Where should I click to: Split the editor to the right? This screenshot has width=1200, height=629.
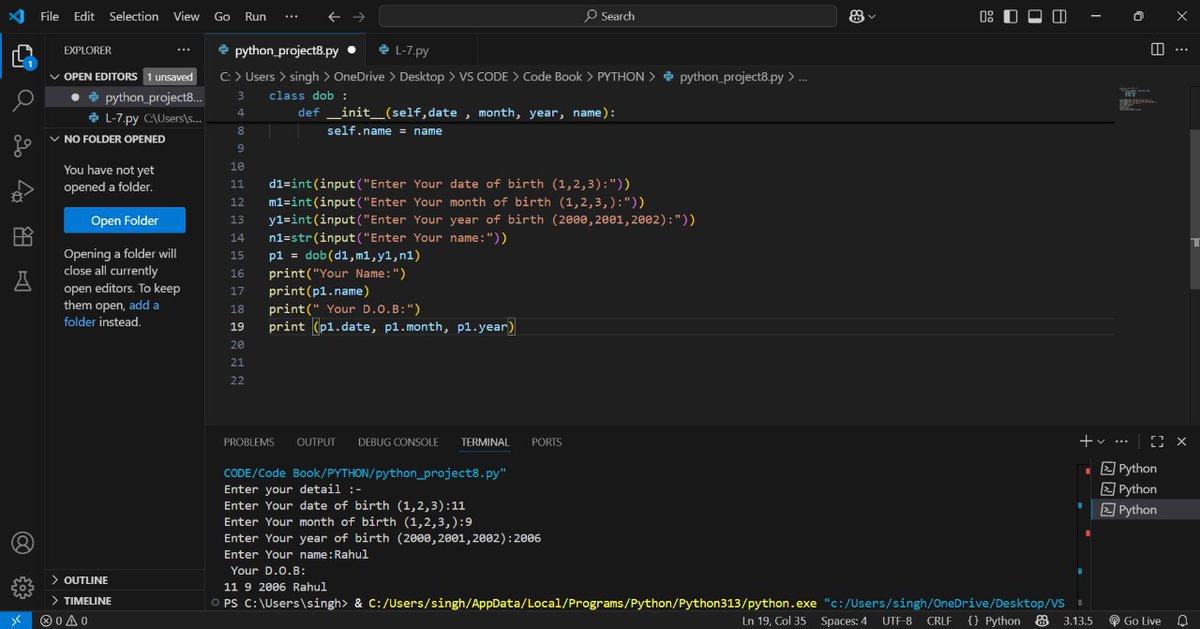(1157, 50)
